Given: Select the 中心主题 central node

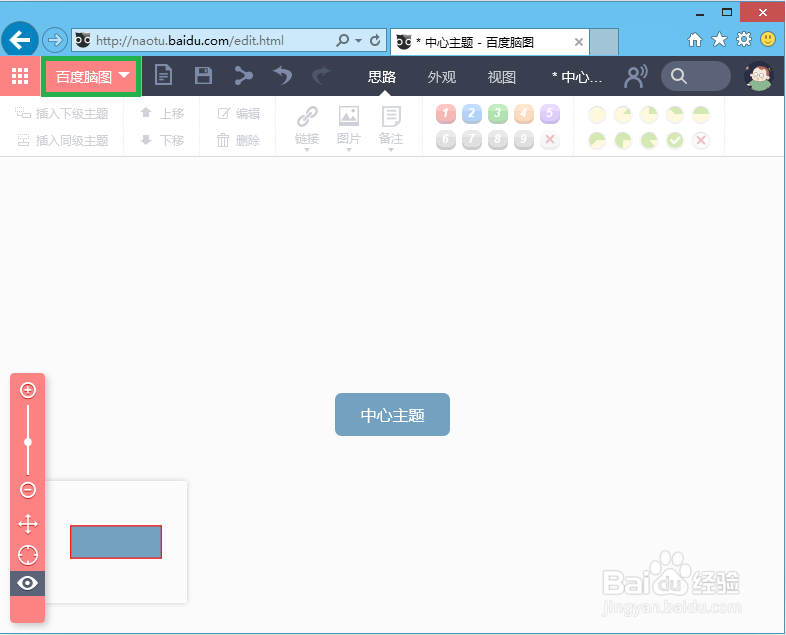Looking at the screenshot, I should [x=392, y=414].
